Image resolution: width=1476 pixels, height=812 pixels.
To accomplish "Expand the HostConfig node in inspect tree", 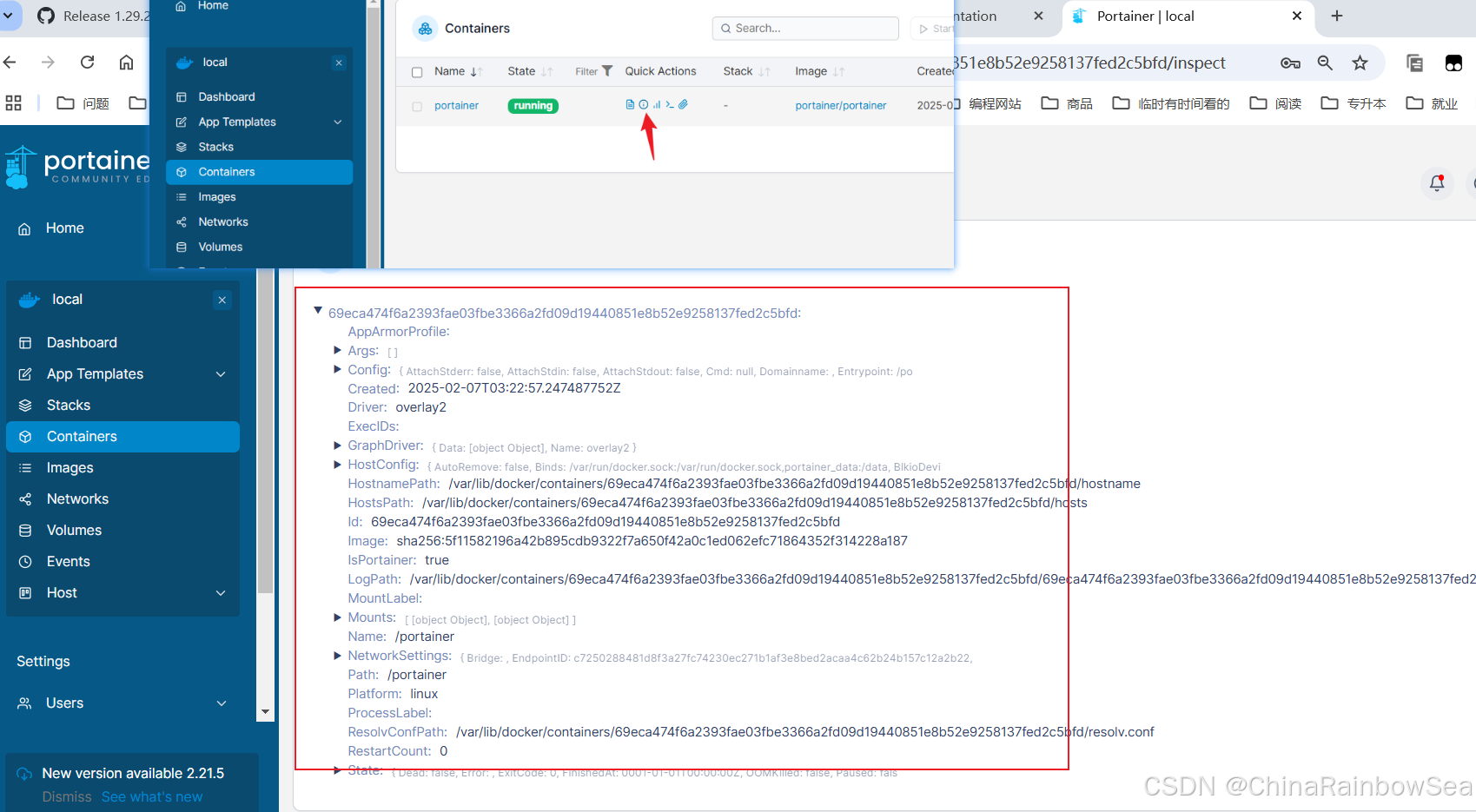I will point(337,465).
